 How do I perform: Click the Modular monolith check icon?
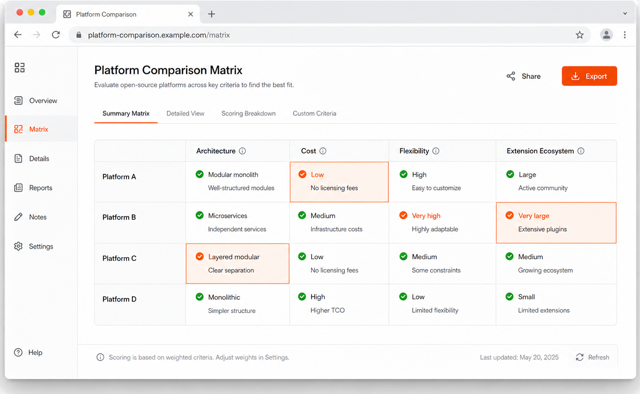(200, 174)
